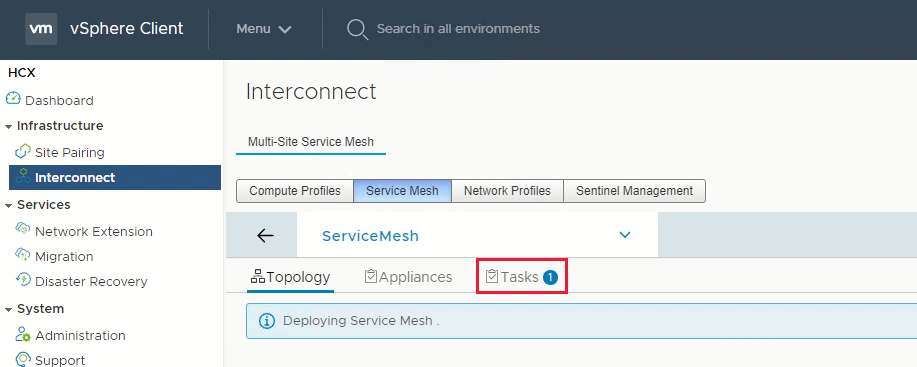Screen dimensions: 917x367
Task: Click the Administration user-gear icon
Action: tap(23, 335)
